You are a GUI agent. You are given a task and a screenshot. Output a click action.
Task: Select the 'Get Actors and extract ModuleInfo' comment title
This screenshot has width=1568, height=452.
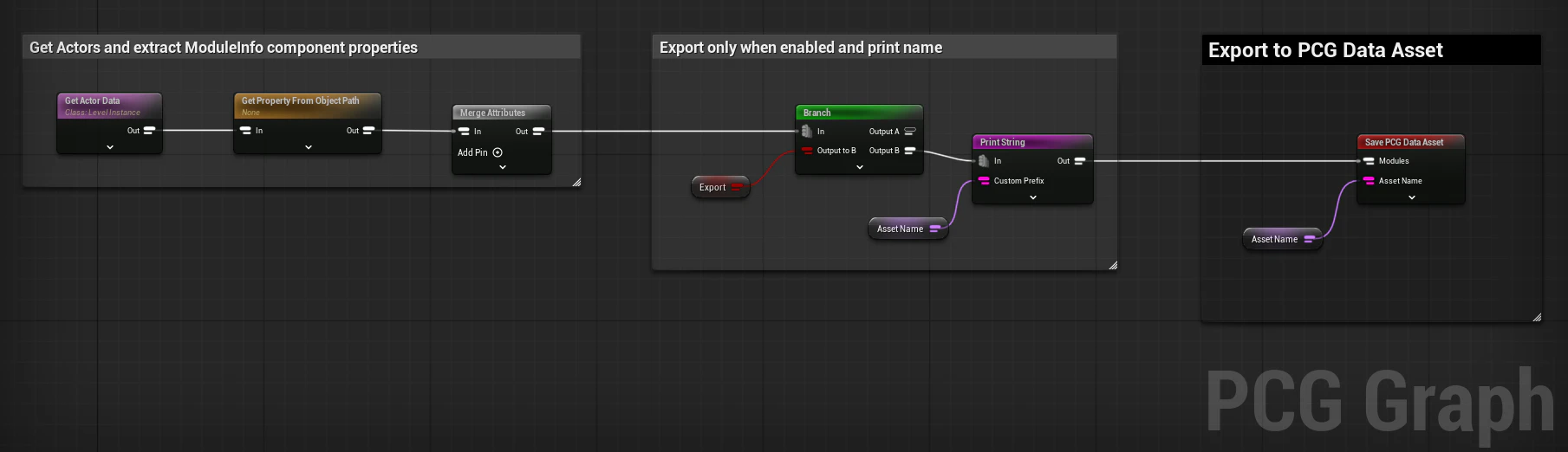pyautogui.click(x=224, y=48)
